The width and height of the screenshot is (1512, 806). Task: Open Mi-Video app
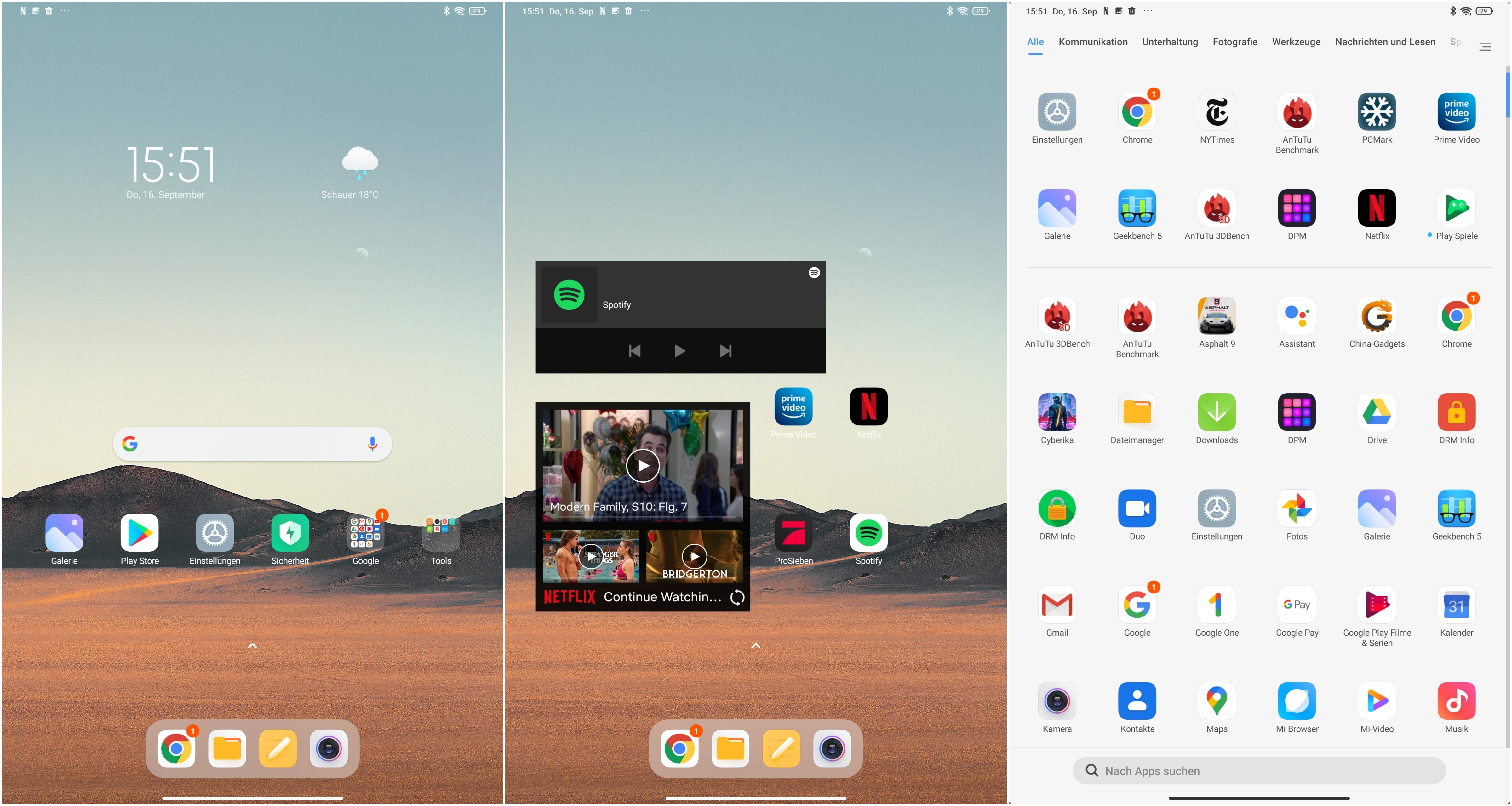click(1377, 701)
